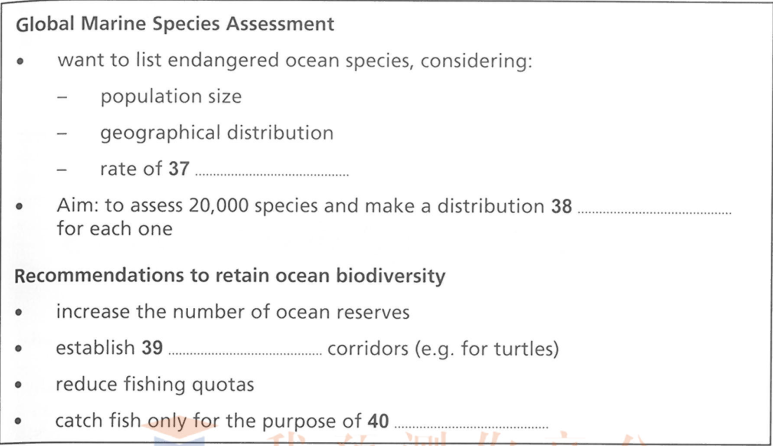Image resolution: width=773 pixels, height=446 pixels.
Task: Click the dash before rate of
Action: click(x=62, y=169)
